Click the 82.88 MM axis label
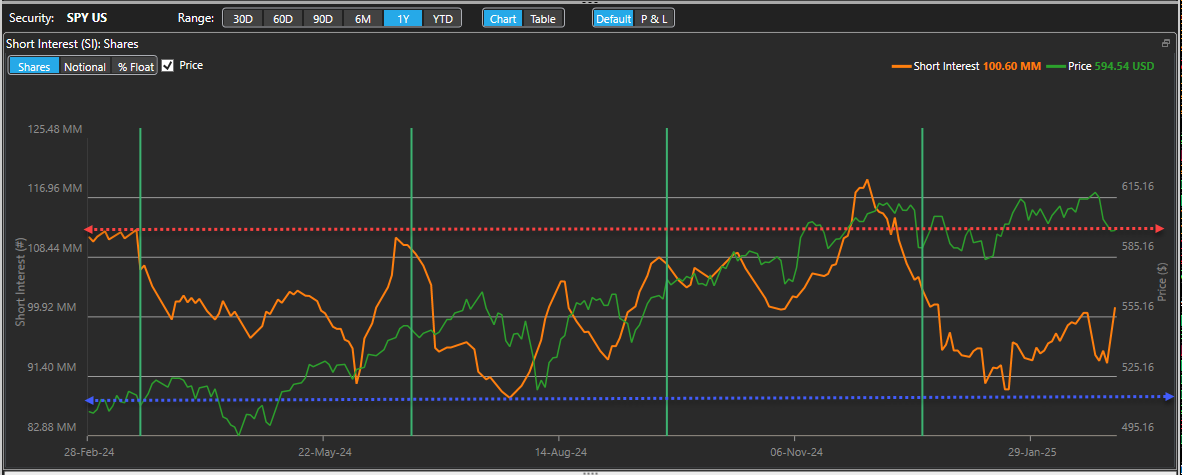Screen dimensions: 1182x475 point(54,427)
